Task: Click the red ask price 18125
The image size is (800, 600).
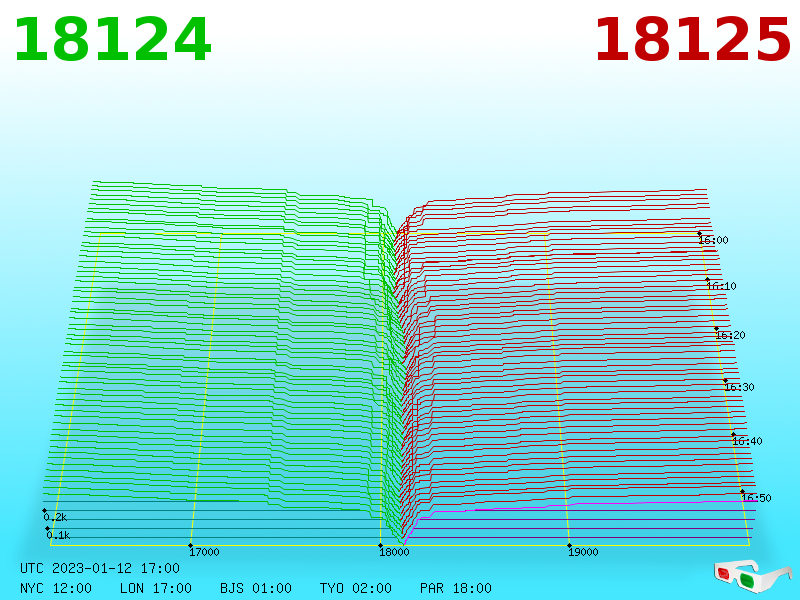Action: (693, 40)
